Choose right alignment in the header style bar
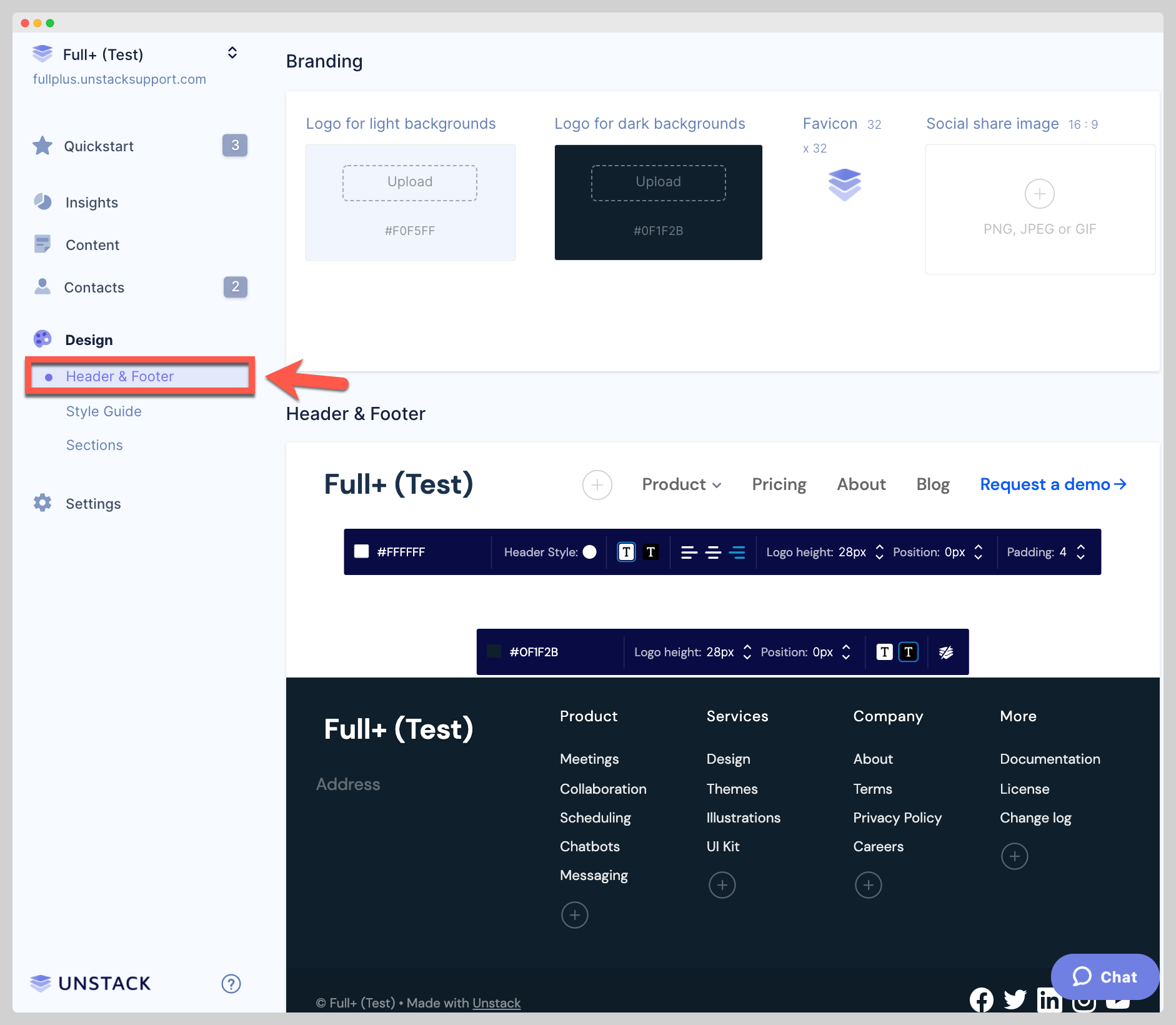The height and width of the screenshot is (1025, 1176). pos(737,552)
